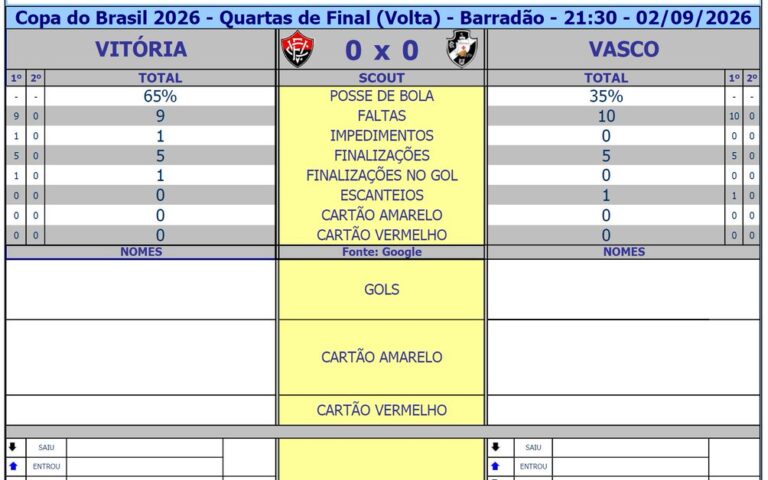Image resolution: width=768 pixels, height=480 pixels.
Task: Click Vasco's blue ENTROU up arrow
Action: [495, 466]
